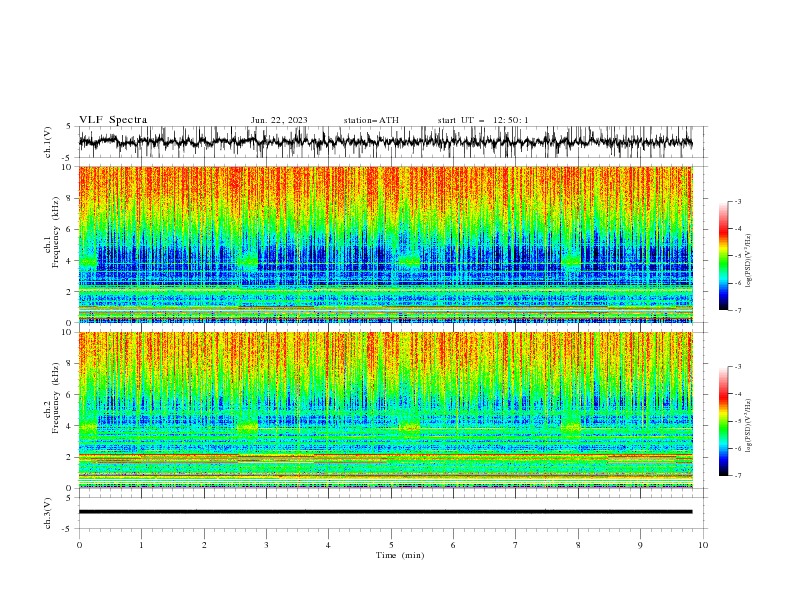This screenshot has width=792, height=612.
Task: Click the log(PSD) label of the ch.1 colorbar
Action: pos(748,261)
